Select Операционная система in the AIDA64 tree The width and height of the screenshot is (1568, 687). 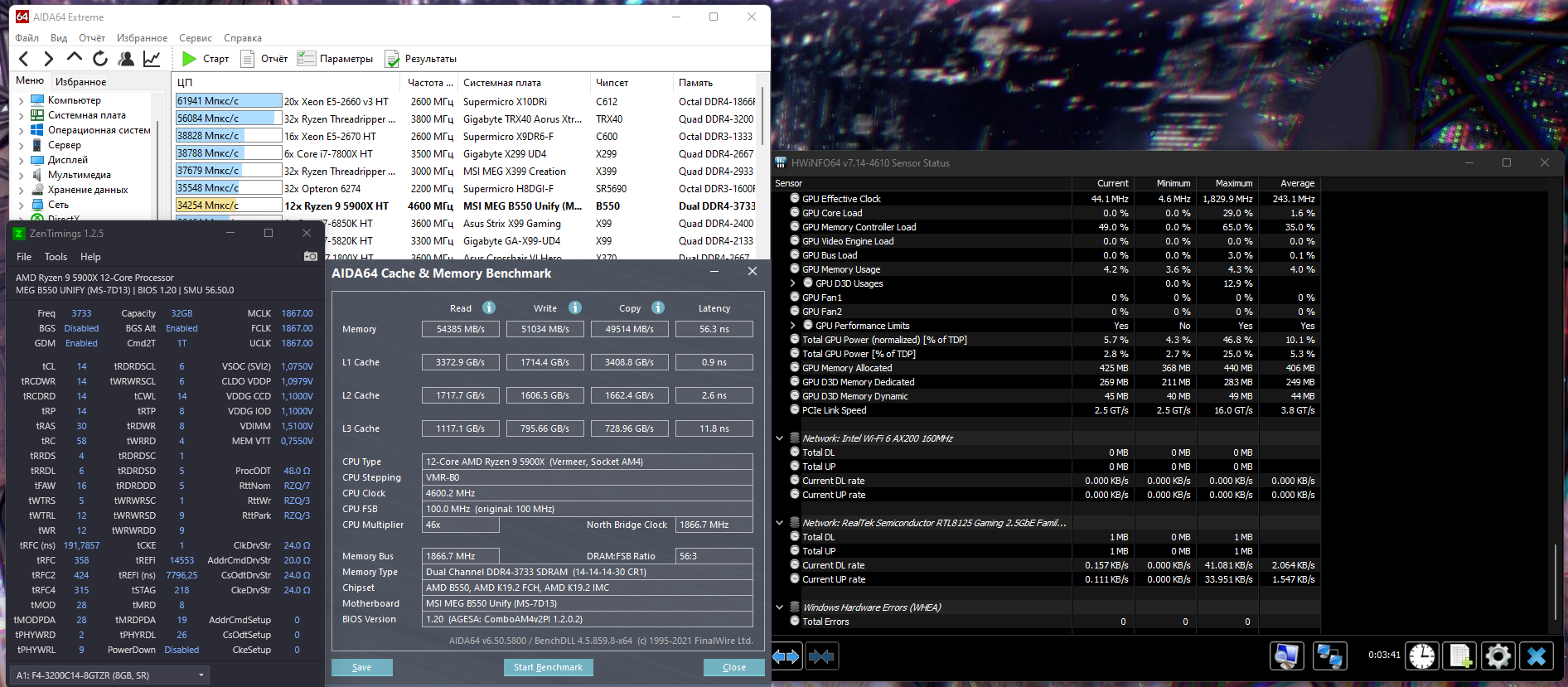(99, 130)
